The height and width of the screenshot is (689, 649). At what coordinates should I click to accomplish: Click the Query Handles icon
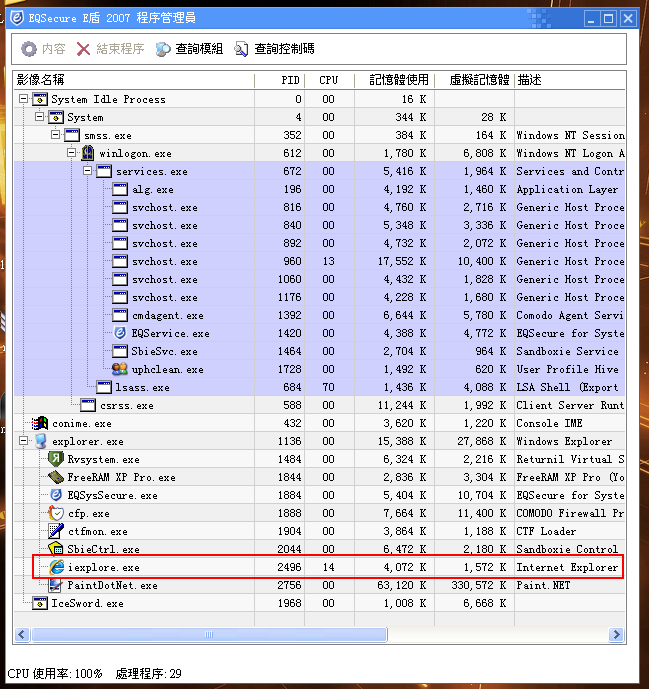(241, 49)
